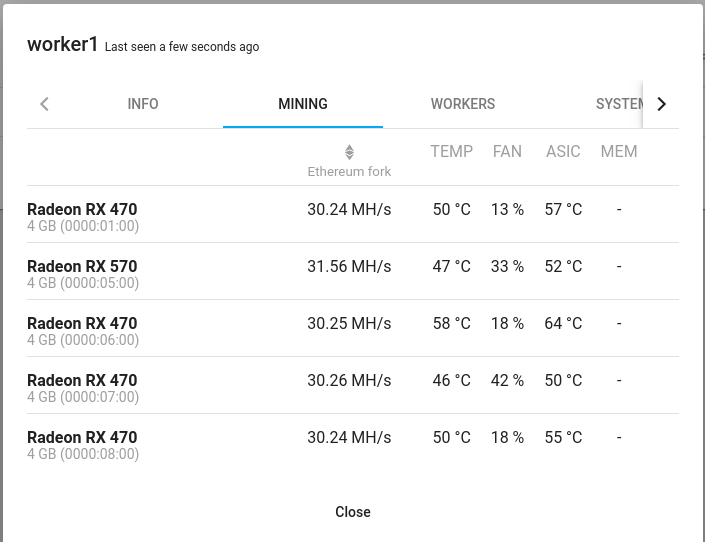Click the ASIC column header

pyautogui.click(x=563, y=152)
